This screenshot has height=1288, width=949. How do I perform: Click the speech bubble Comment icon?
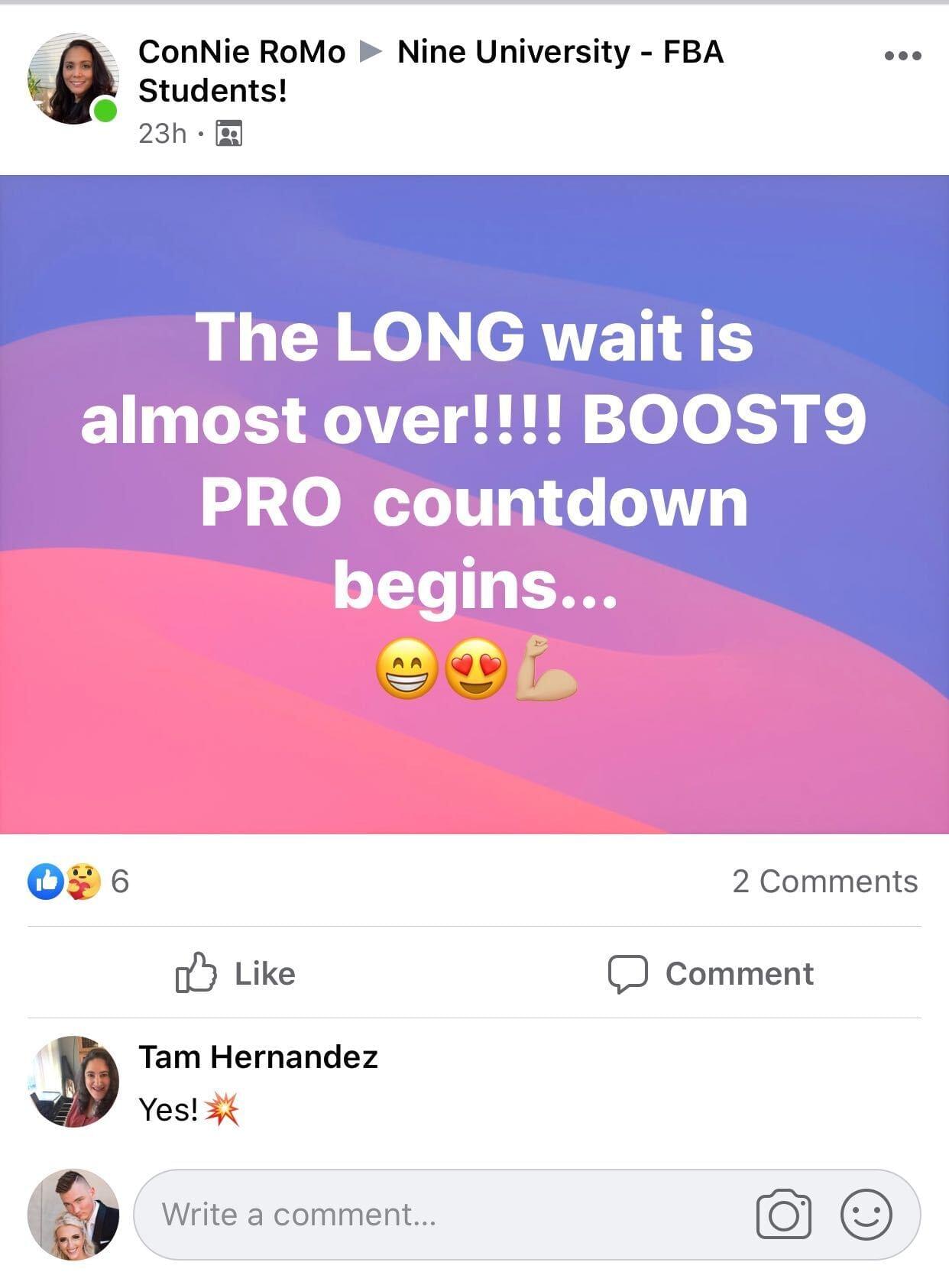point(628,974)
